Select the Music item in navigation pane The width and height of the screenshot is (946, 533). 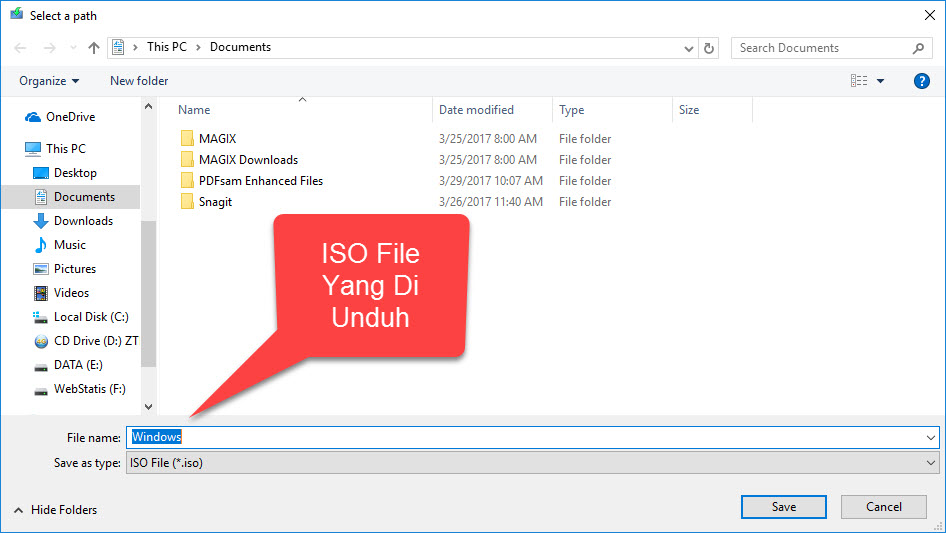tap(69, 245)
